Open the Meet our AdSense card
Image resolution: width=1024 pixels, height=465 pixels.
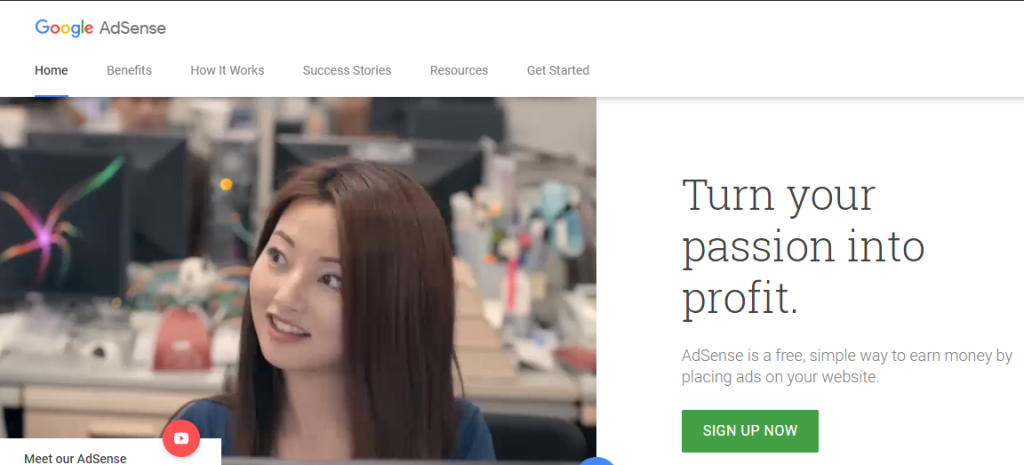click(x=110, y=452)
